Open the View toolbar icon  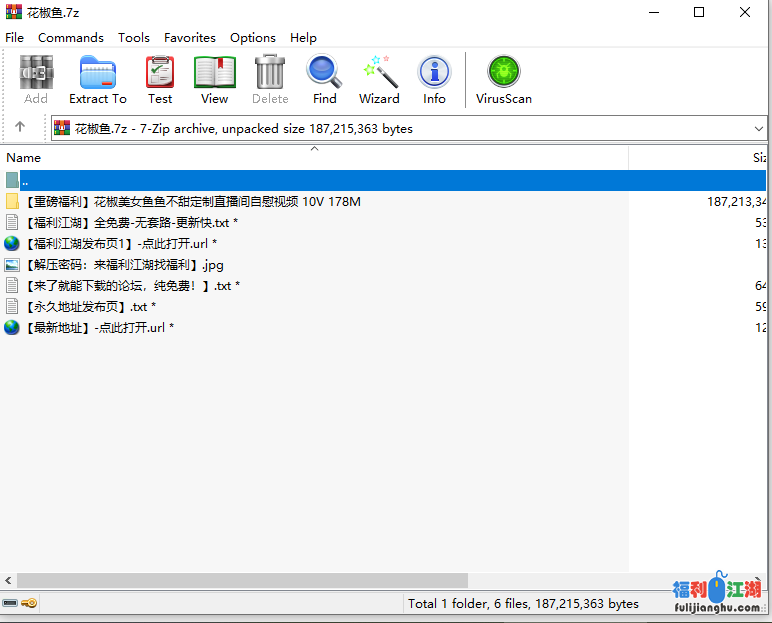(x=214, y=79)
